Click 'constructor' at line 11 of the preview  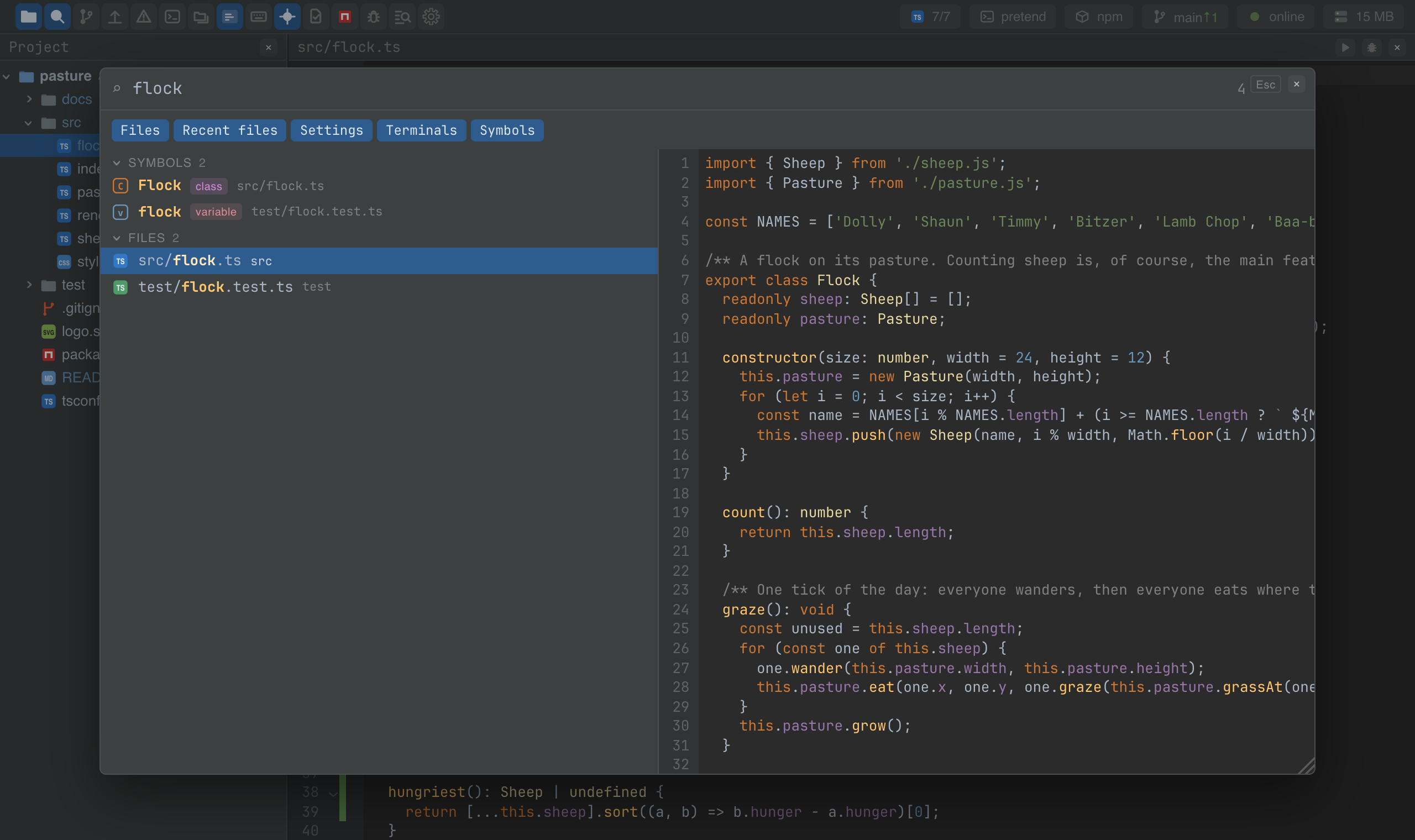pyautogui.click(x=769, y=358)
